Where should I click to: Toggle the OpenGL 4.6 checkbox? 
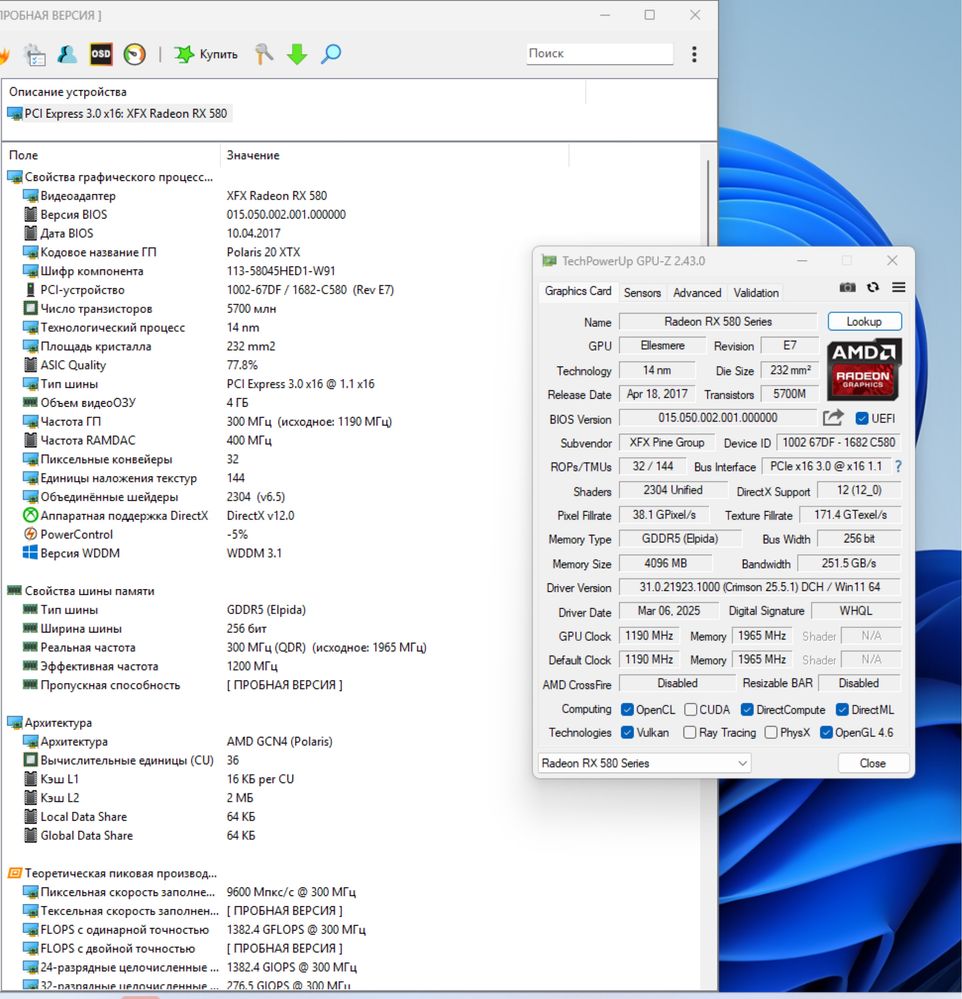point(826,732)
